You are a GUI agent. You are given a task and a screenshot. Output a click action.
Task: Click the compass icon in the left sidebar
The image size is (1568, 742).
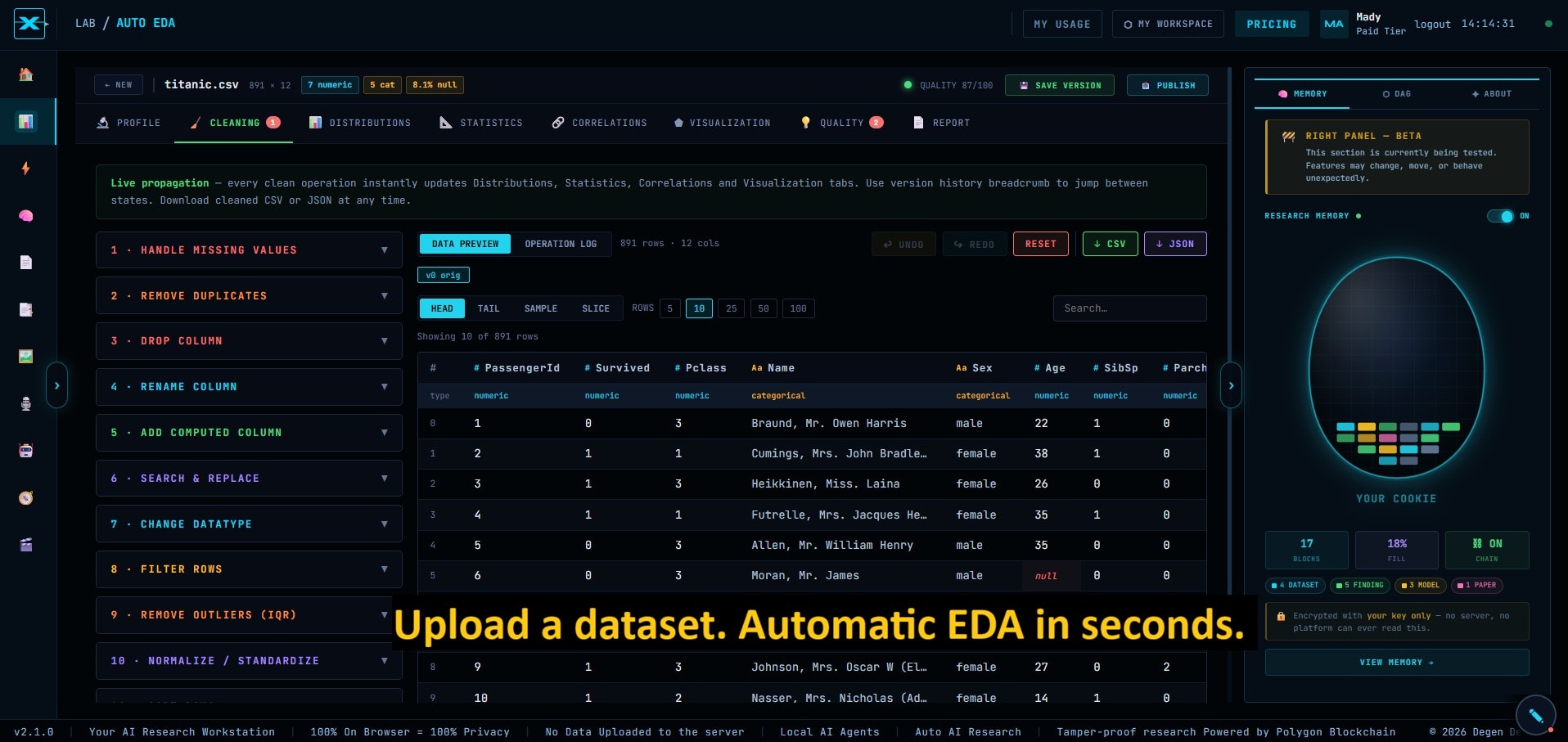[25, 497]
